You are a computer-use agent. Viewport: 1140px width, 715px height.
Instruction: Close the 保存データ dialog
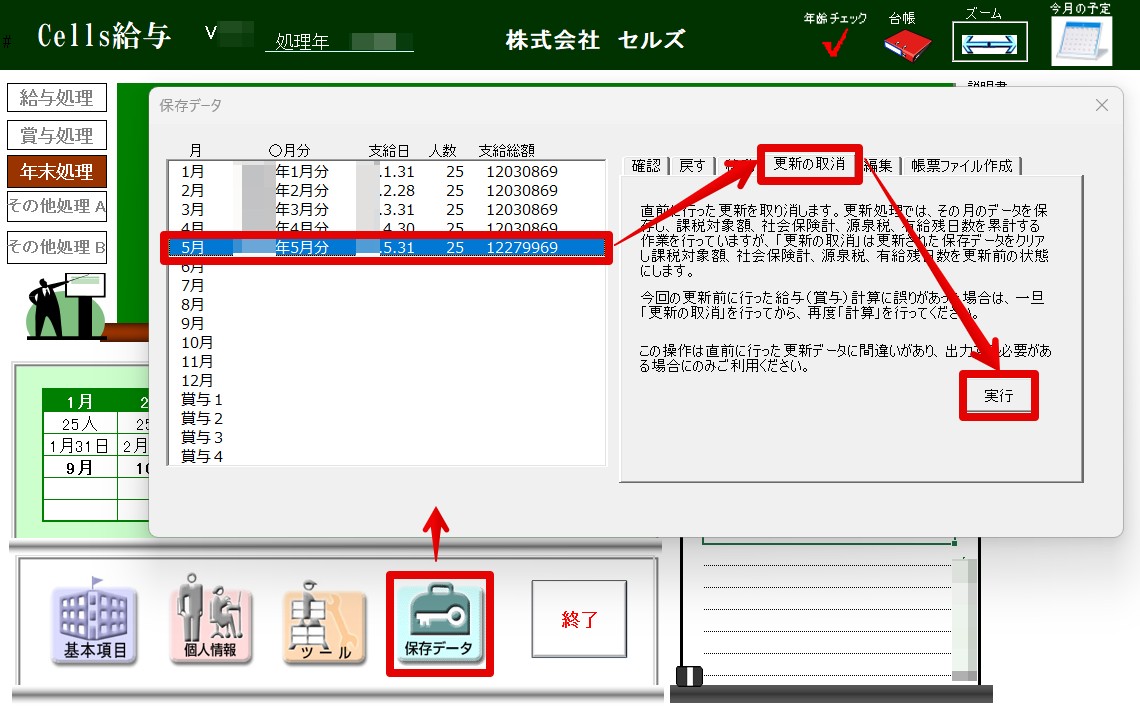click(x=1101, y=105)
